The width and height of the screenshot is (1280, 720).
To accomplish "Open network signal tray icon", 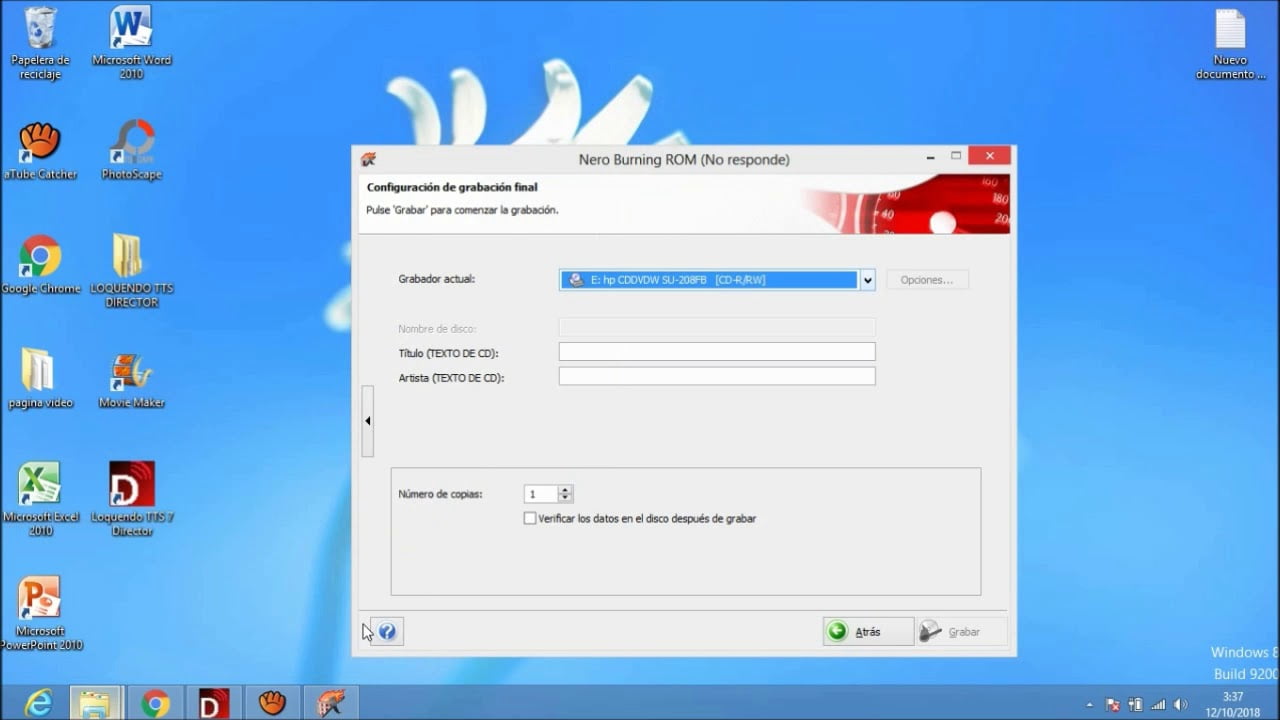I will point(1158,704).
